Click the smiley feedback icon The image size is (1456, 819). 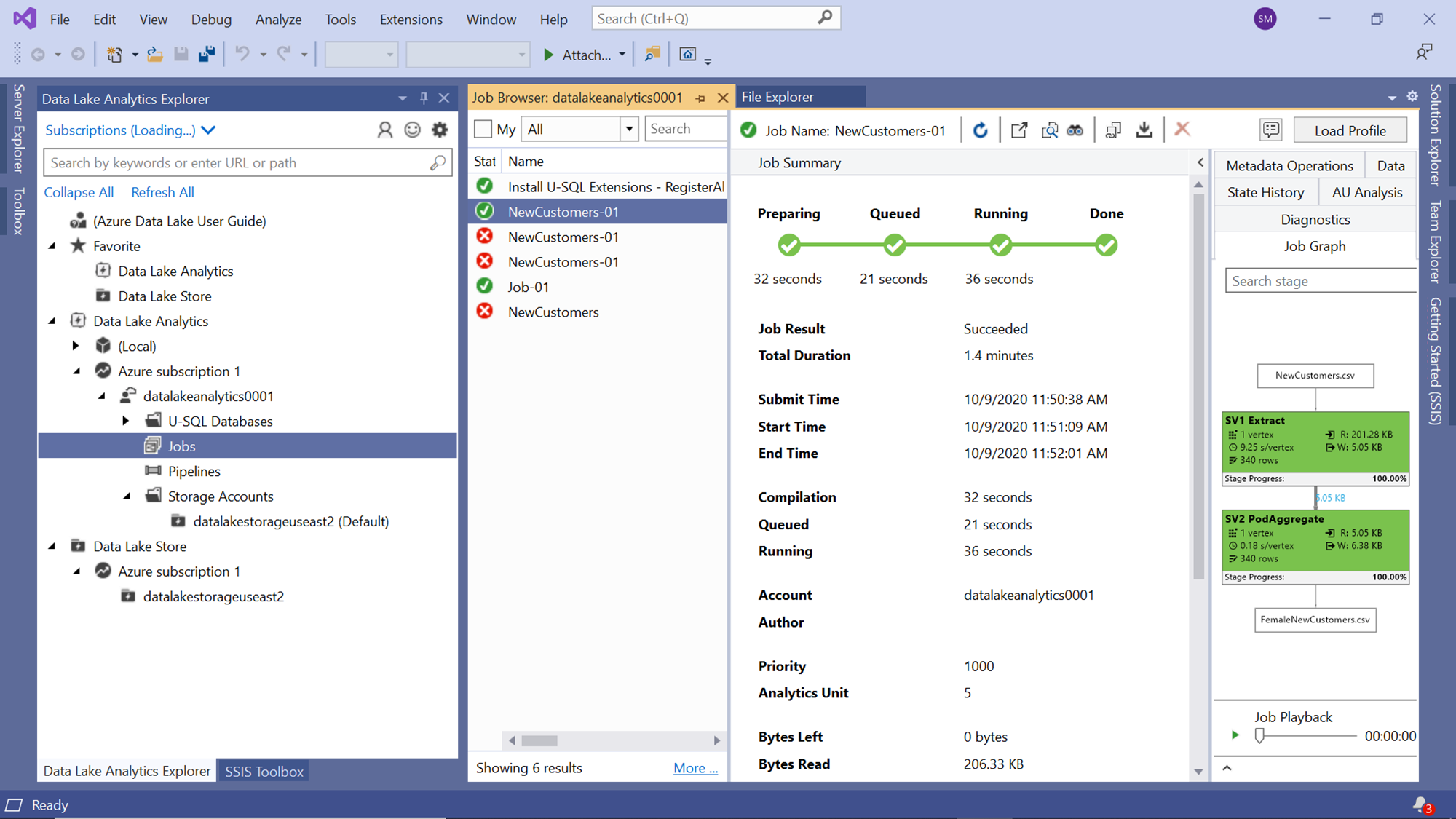tap(413, 130)
